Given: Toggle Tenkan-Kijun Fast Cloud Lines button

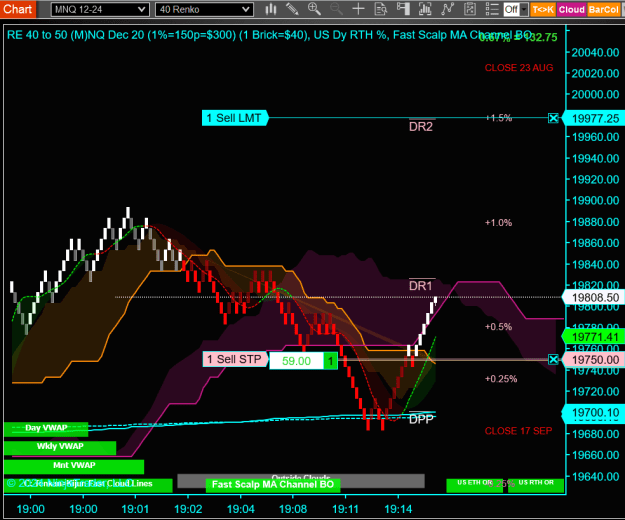Looking at the screenshot, I should (88, 484).
